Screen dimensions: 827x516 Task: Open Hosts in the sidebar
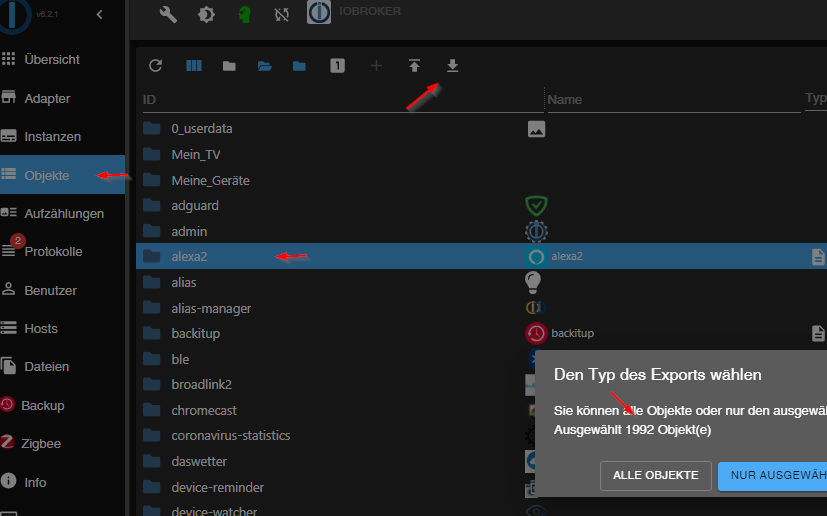tap(62, 328)
